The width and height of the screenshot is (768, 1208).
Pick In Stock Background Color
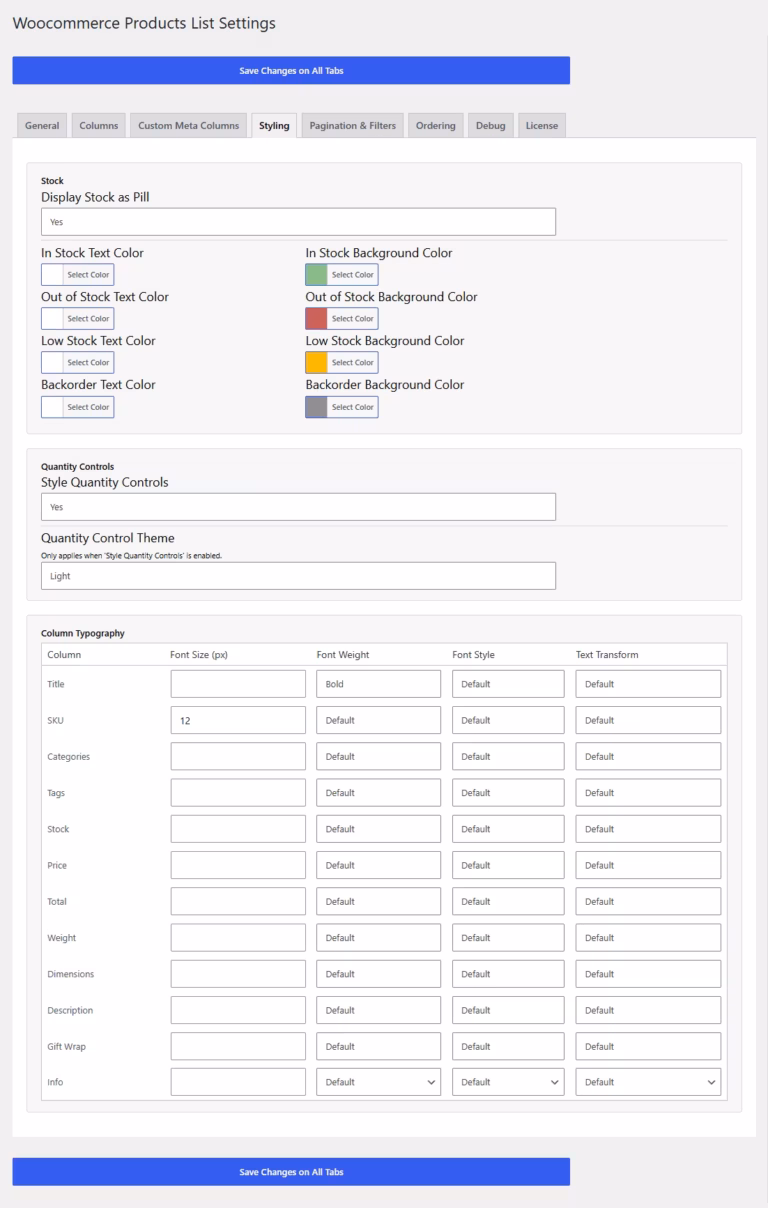tap(342, 275)
